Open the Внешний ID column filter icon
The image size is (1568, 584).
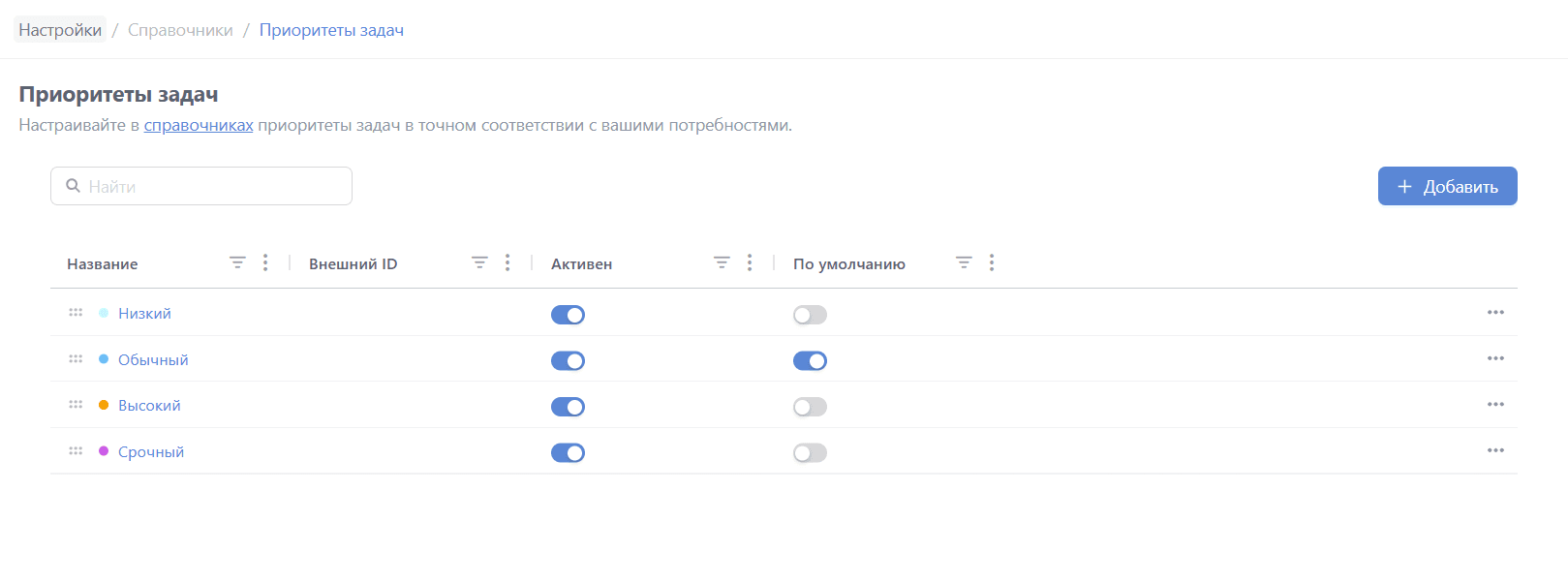tap(479, 262)
